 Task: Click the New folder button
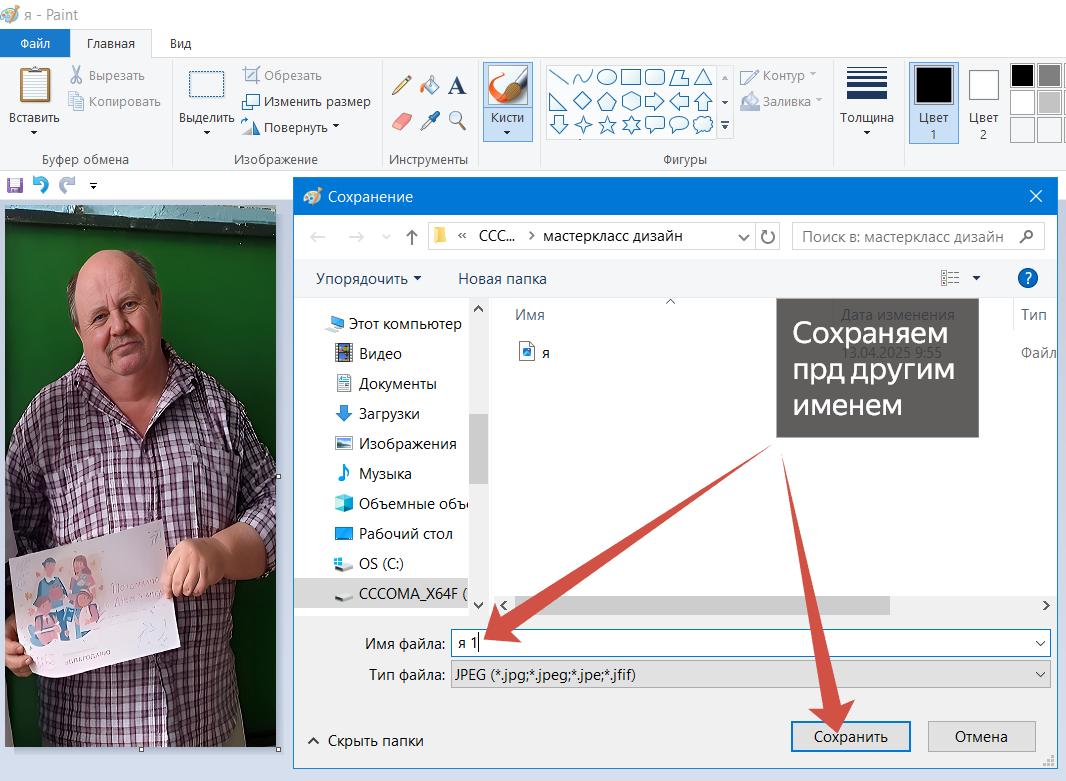502,279
